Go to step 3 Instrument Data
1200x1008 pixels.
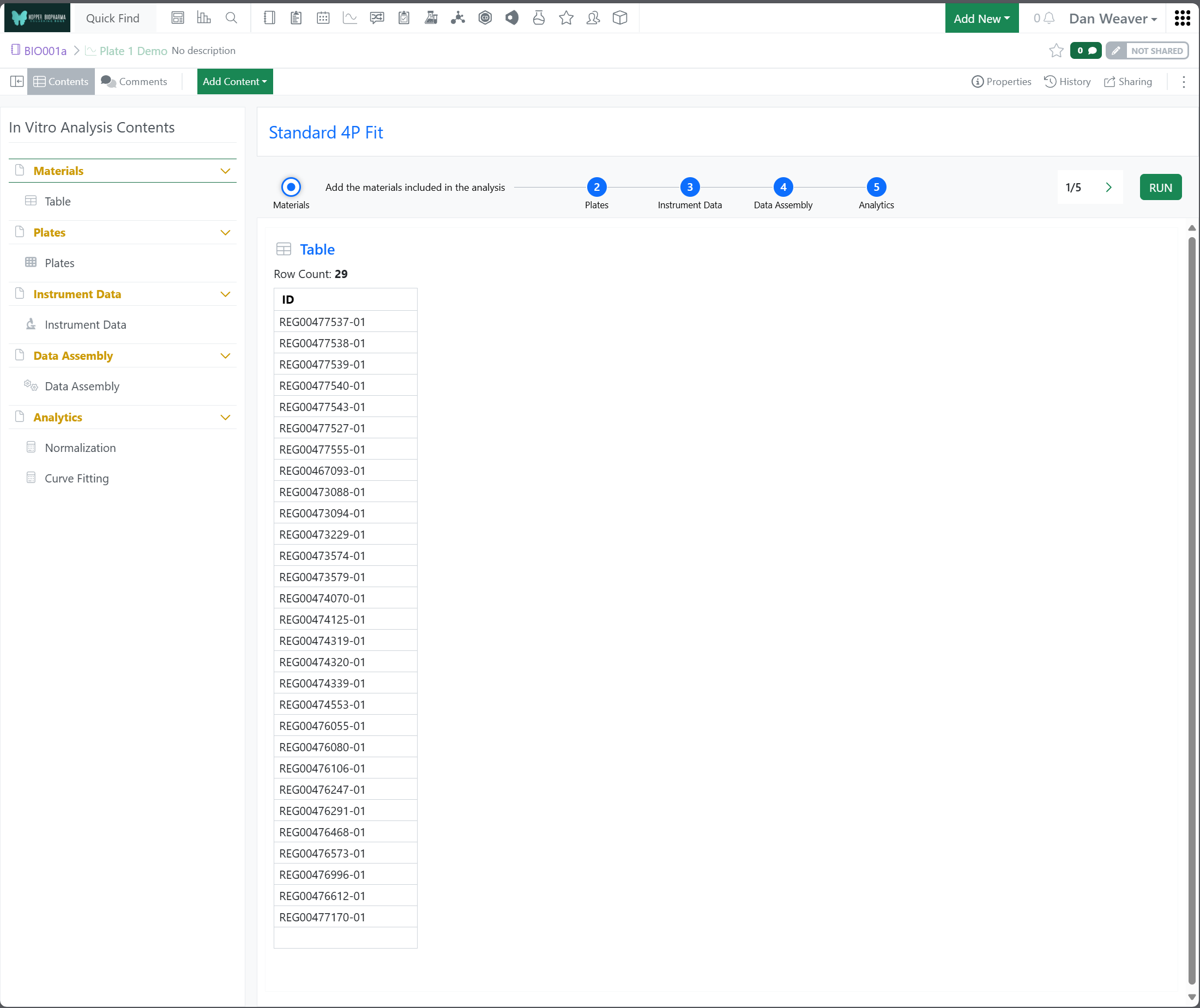690,188
